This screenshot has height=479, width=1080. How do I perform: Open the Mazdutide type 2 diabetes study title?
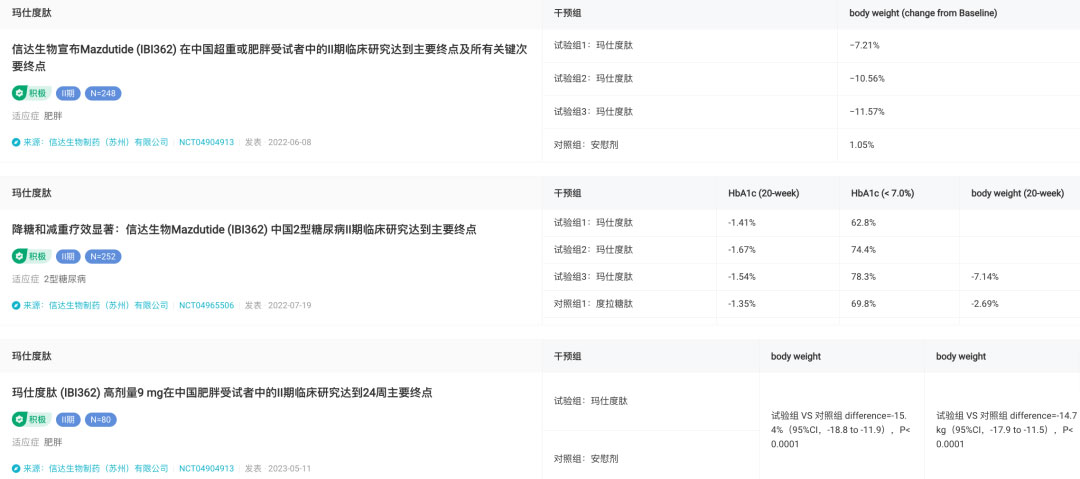pos(244,229)
